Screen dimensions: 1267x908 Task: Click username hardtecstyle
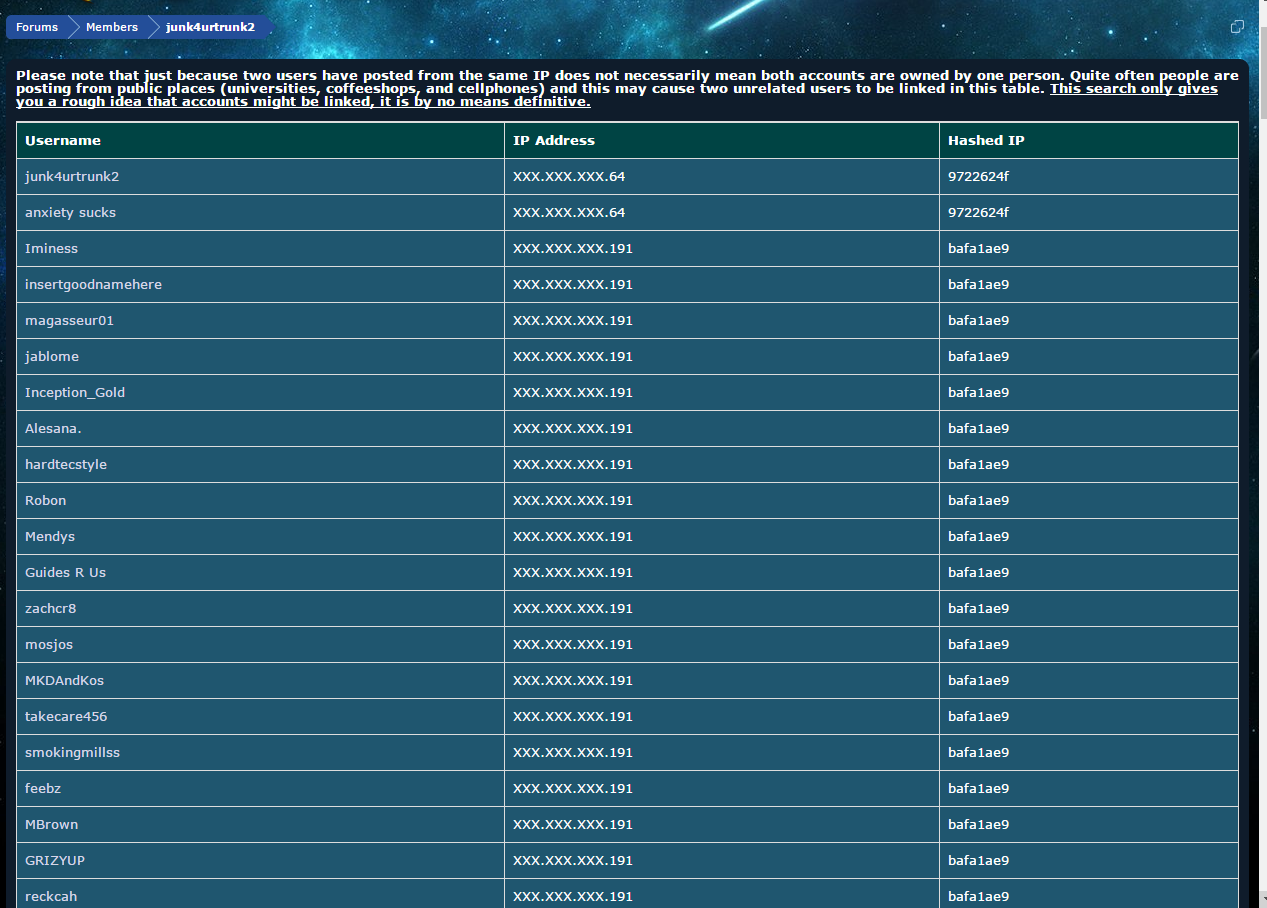66,465
